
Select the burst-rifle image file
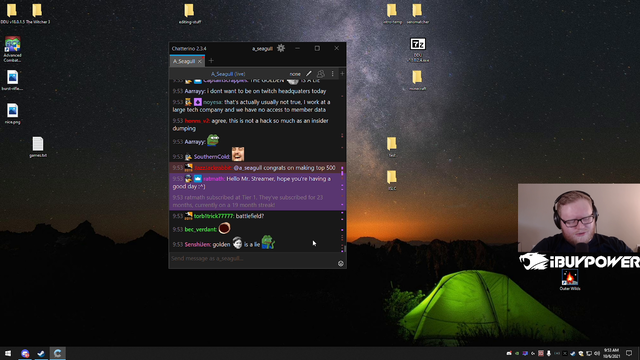click(12, 80)
